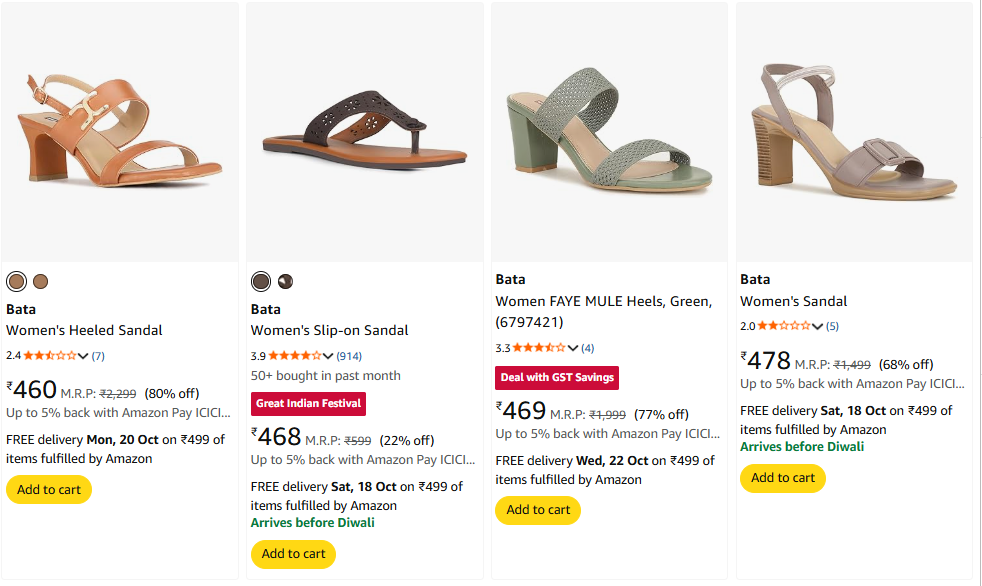
Task: Open the rating dropdown for Women's Sandal
Action: tap(818, 326)
